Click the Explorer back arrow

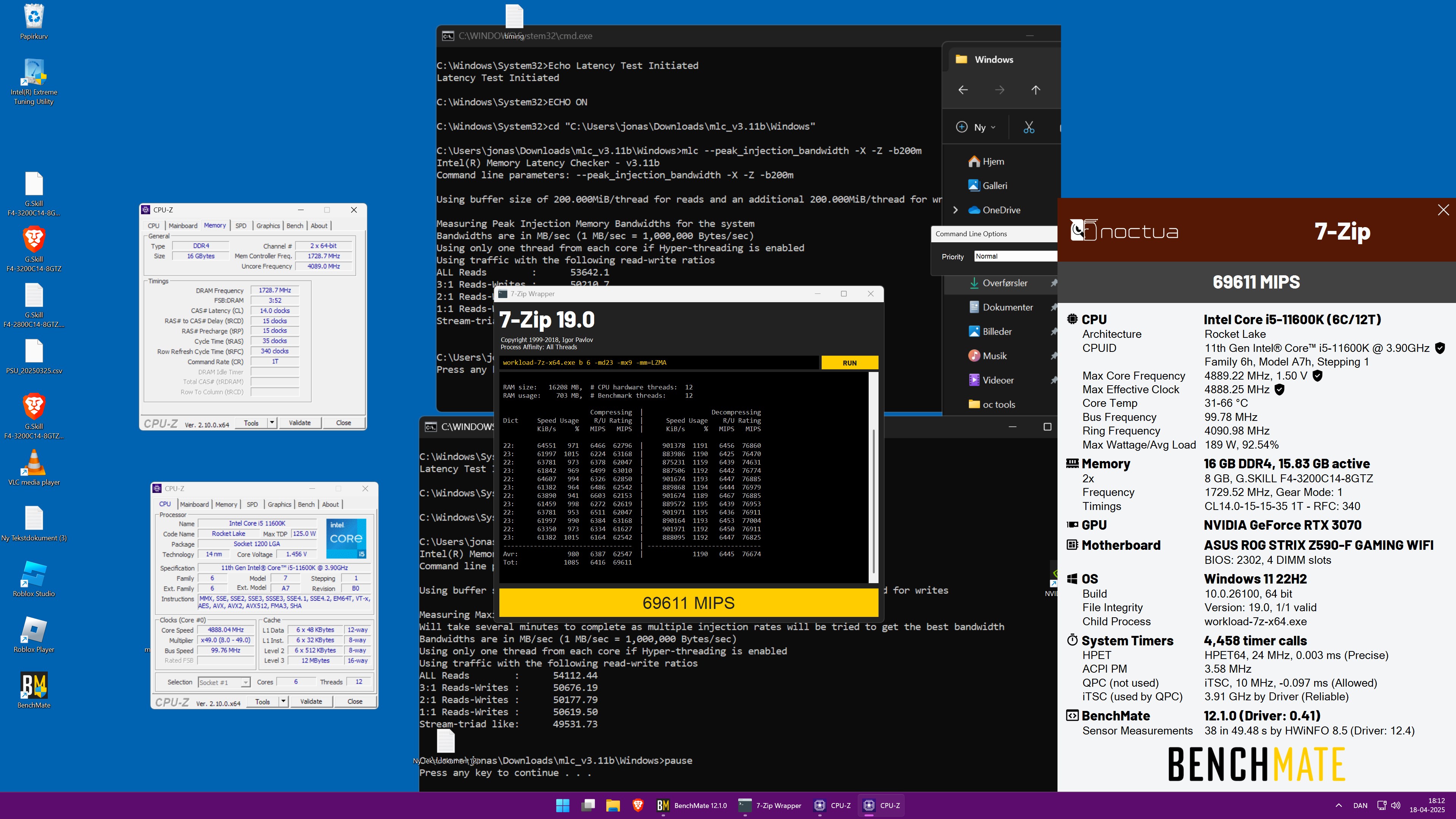tap(963, 90)
